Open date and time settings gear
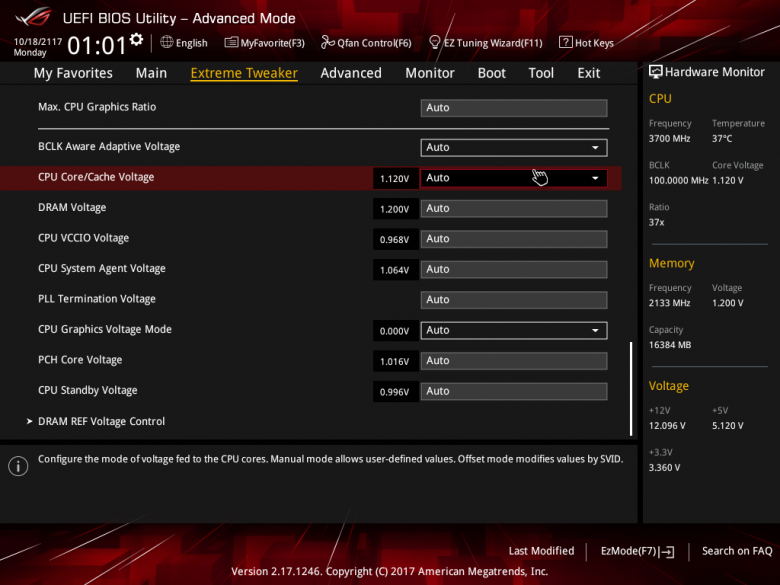Viewport: 780px width, 585px height. coord(136,39)
